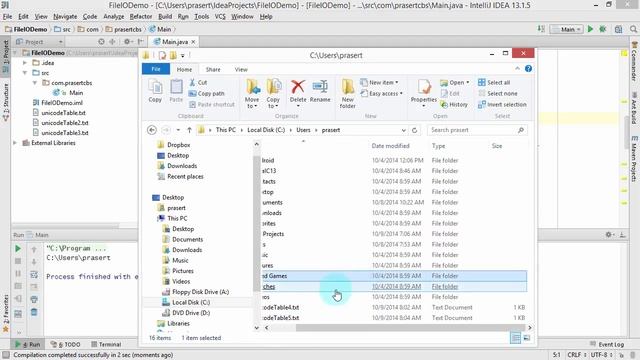Expand External Libraries tree node

click(x=15, y=143)
